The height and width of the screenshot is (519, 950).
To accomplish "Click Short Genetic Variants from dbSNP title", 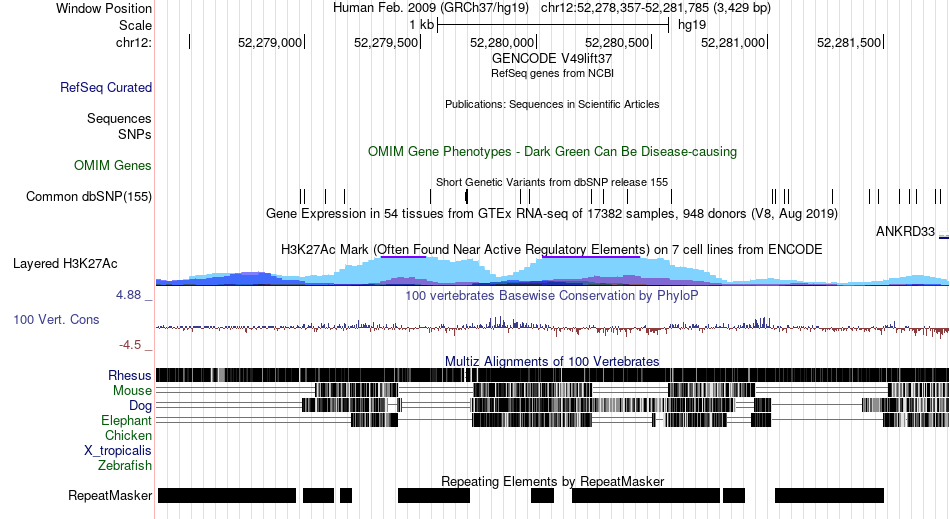I will pyautogui.click(x=552, y=182).
